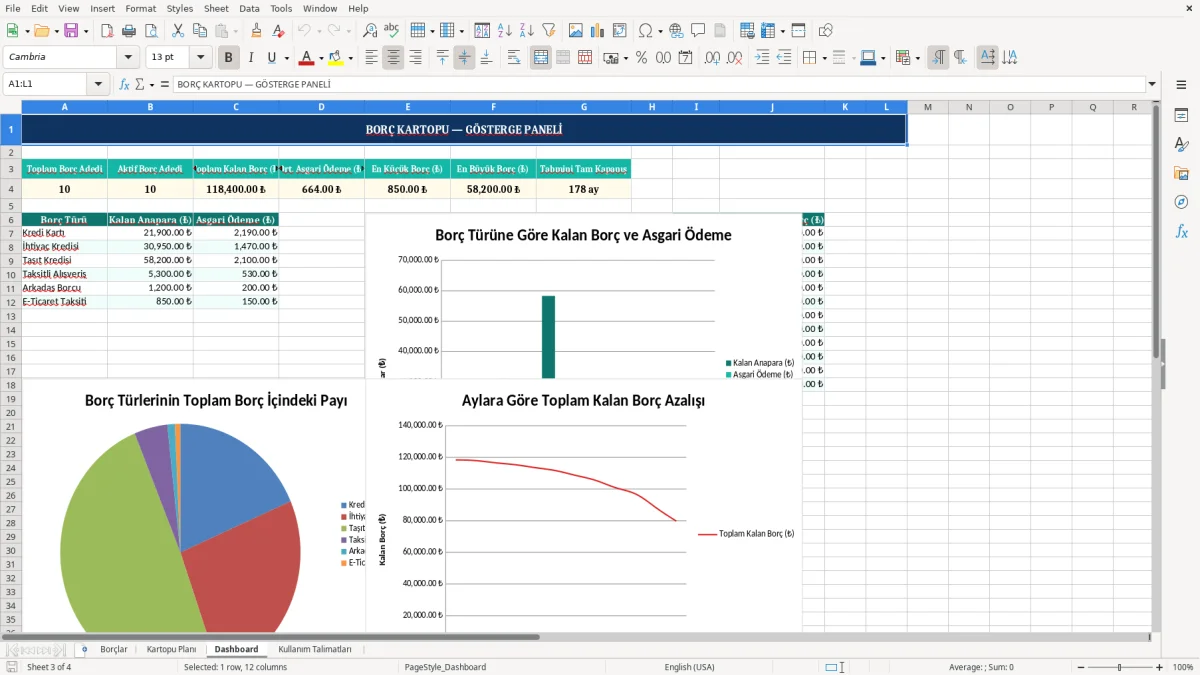This screenshot has width=1200, height=675.
Task: Expand the formula bar arrow
Action: pos(1152,85)
